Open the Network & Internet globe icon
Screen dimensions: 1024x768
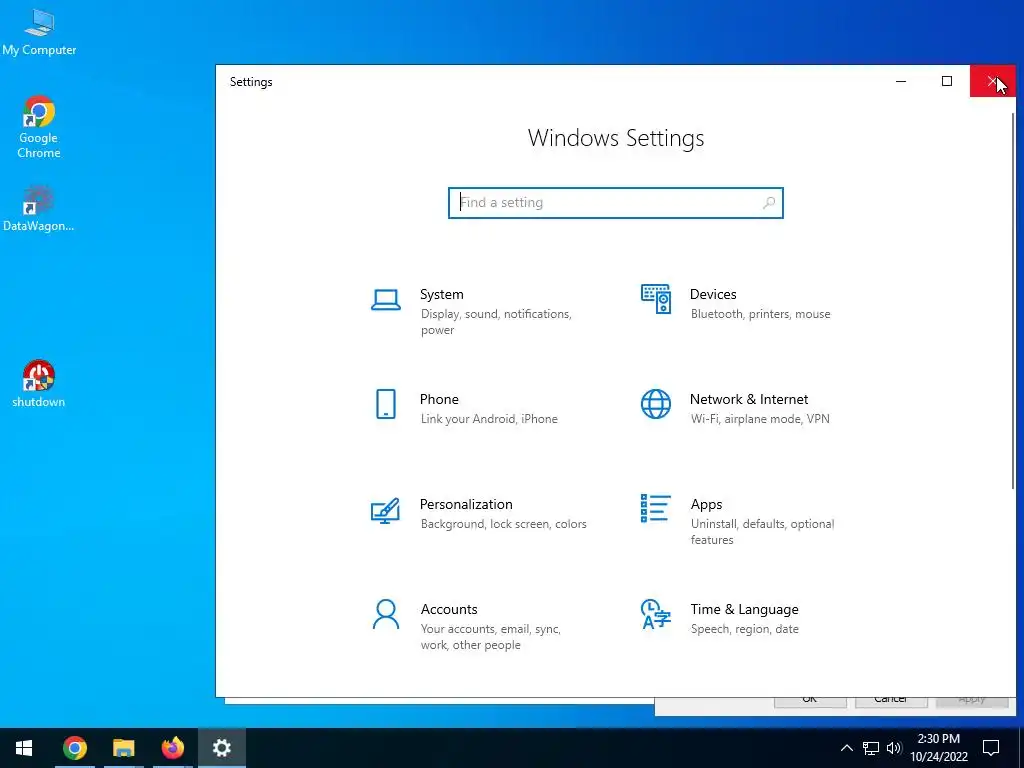pyautogui.click(x=656, y=404)
